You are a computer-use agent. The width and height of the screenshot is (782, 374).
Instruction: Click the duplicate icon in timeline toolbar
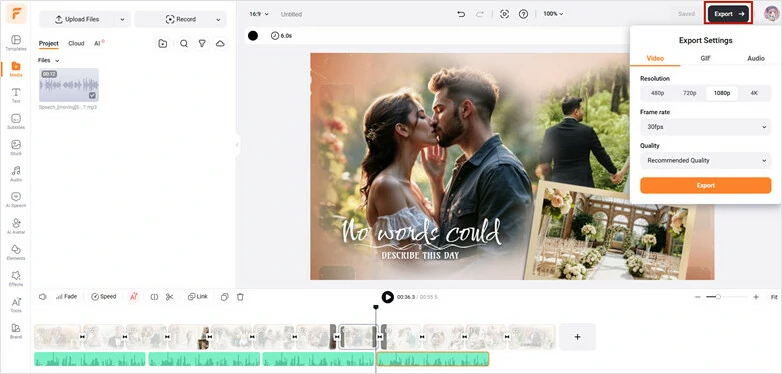click(224, 297)
